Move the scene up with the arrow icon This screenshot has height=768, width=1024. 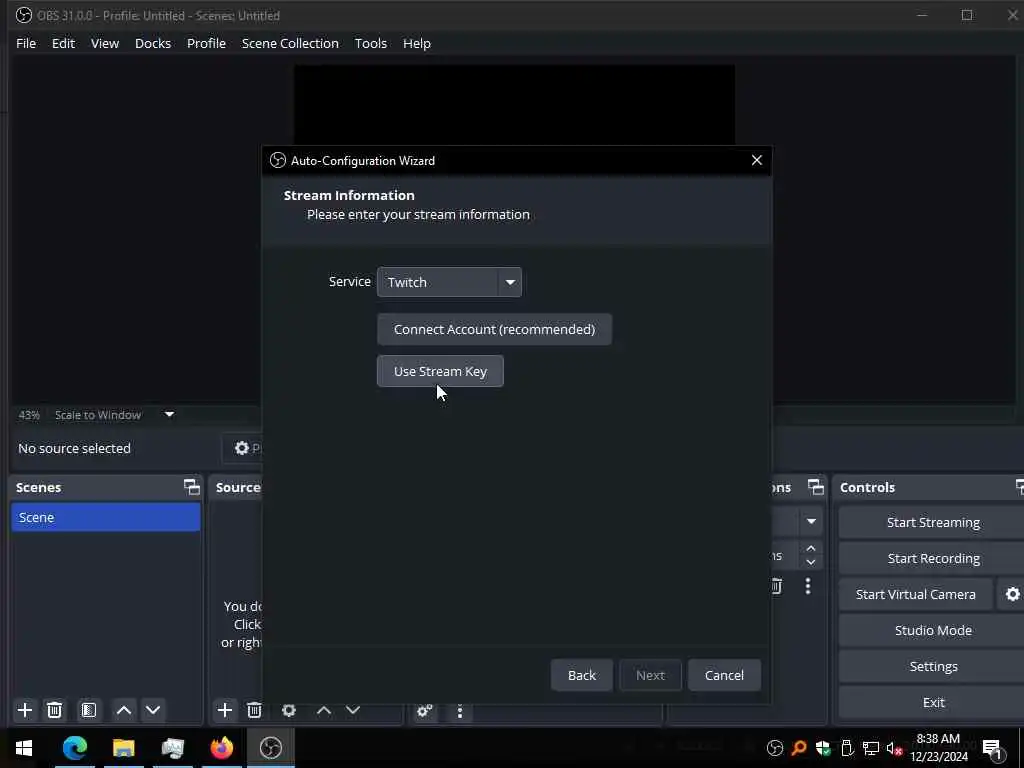coord(123,710)
